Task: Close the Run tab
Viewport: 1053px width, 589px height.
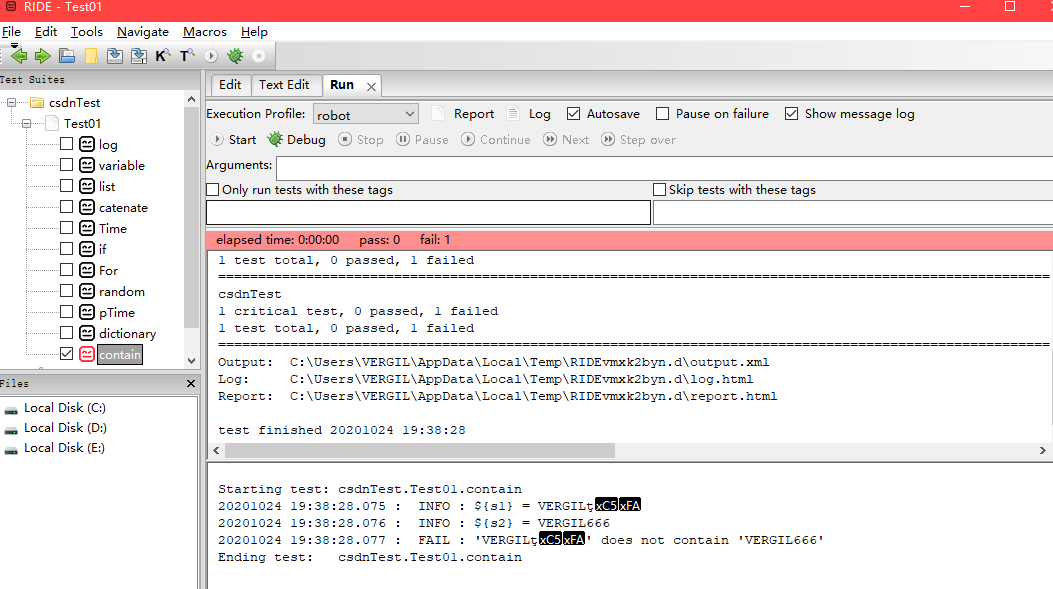Action: tap(371, 87)
